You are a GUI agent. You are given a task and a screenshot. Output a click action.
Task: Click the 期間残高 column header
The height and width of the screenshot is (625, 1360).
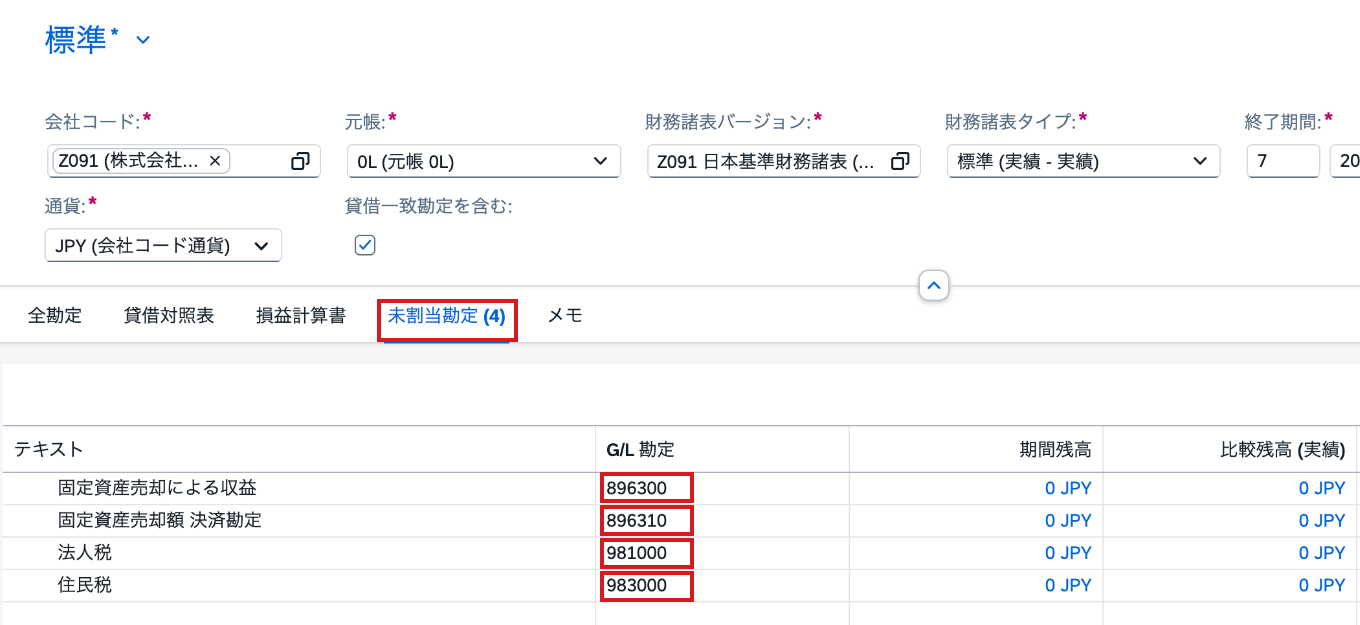(x=976, y=450)
